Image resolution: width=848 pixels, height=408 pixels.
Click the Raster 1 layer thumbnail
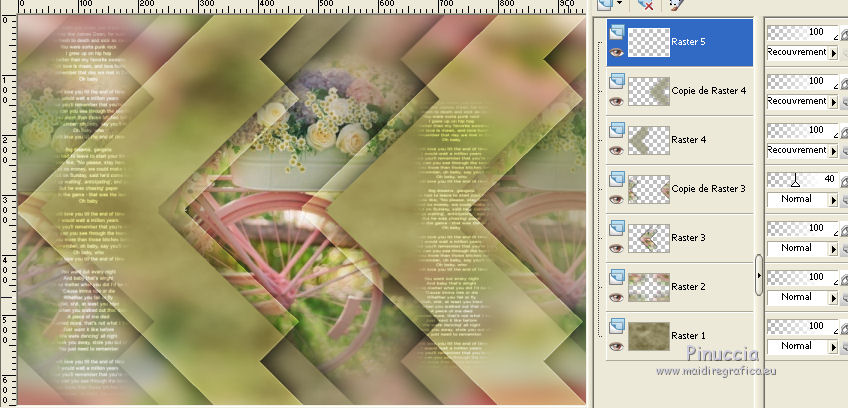pos(649,336)
